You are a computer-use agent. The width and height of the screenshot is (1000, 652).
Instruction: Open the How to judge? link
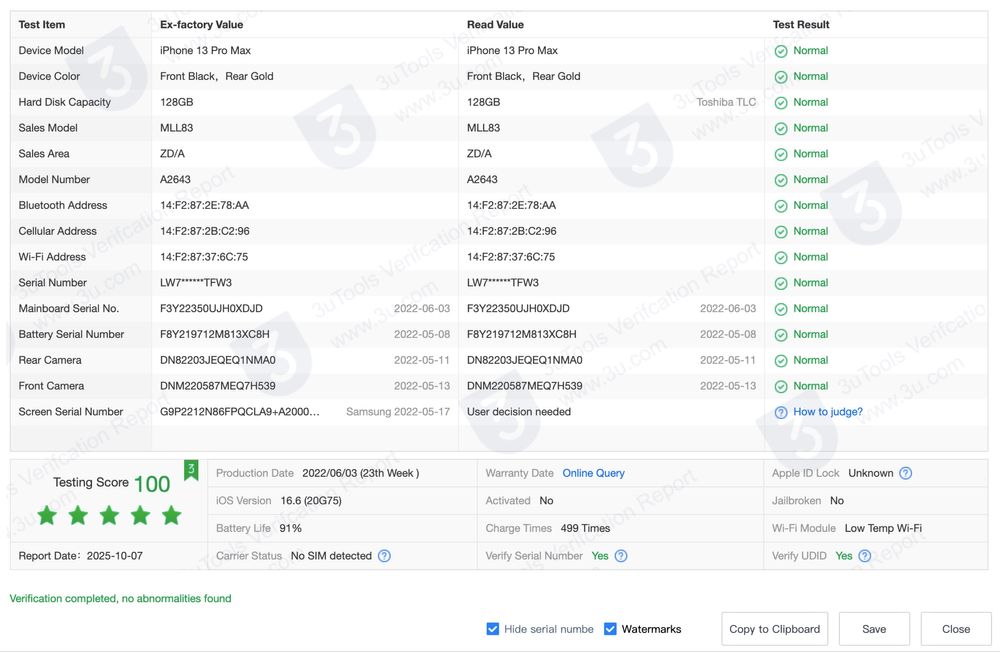coord(827,412)
